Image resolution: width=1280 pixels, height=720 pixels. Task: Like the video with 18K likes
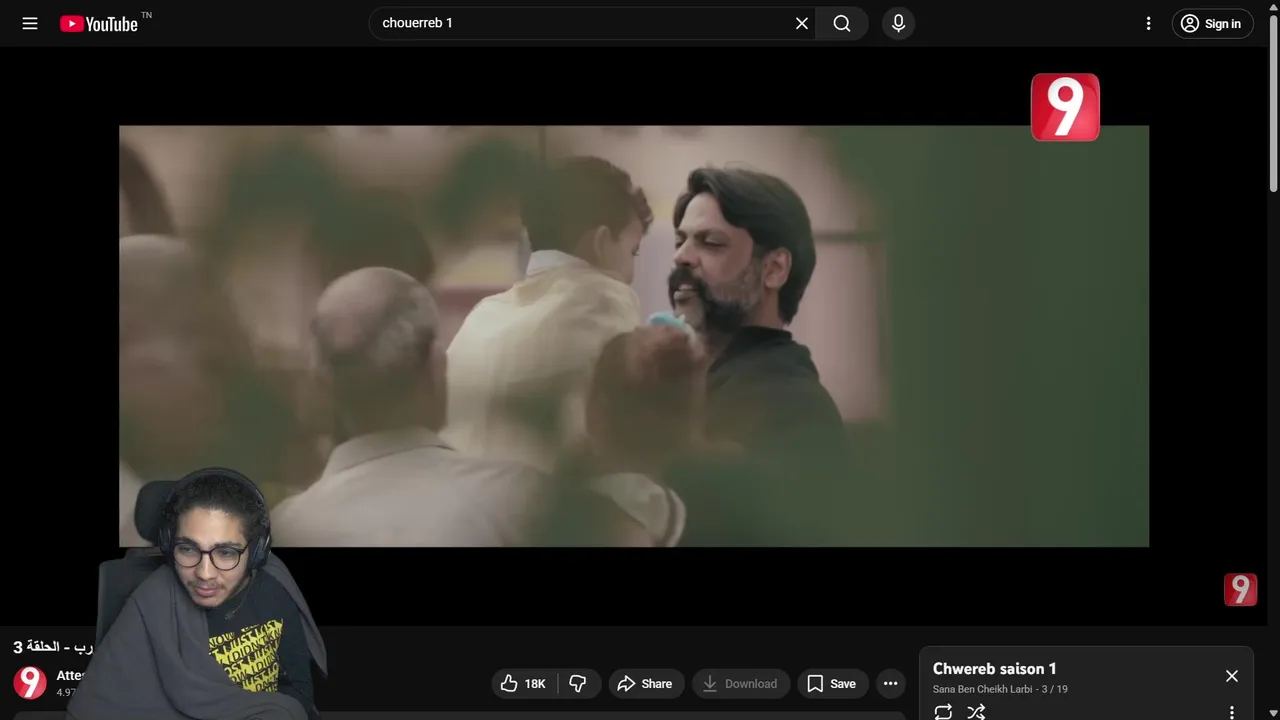click(x=524, y=684)
